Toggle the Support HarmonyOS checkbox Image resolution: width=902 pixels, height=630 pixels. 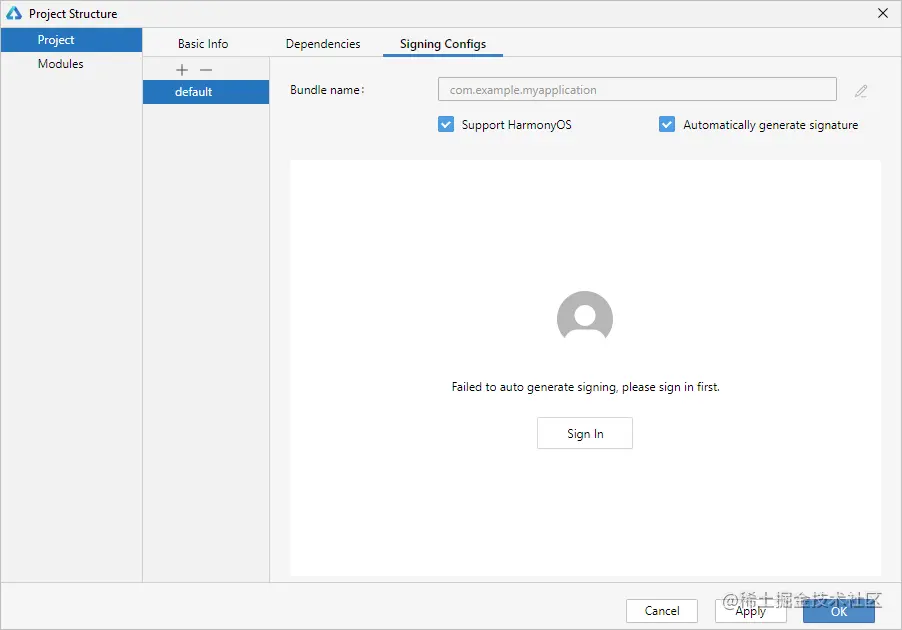[x=446, y=124]
